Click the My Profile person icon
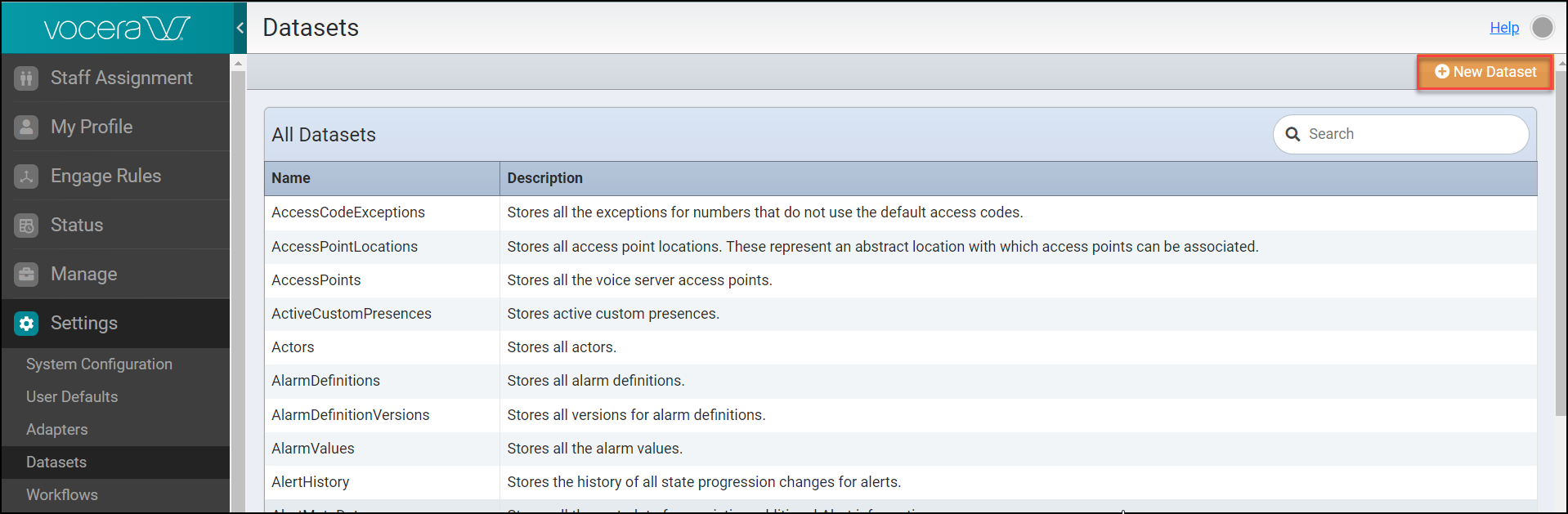Image resolution: width=1568 pixels, height=514 pixels. [x=26, y=127]
